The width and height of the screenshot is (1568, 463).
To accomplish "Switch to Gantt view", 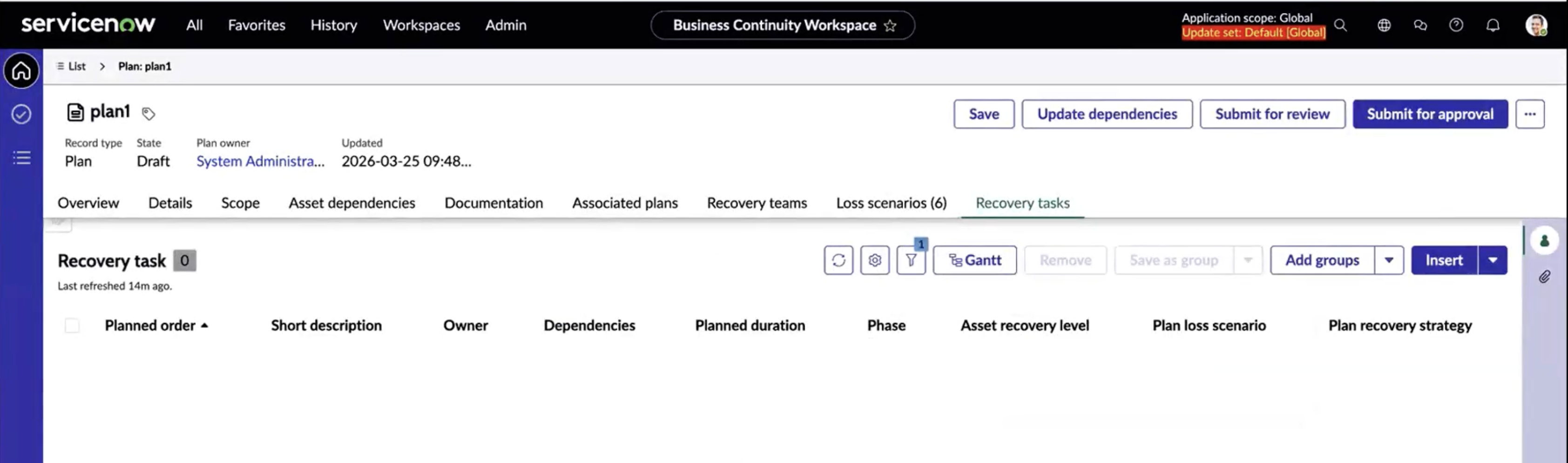I will (974, 260).
